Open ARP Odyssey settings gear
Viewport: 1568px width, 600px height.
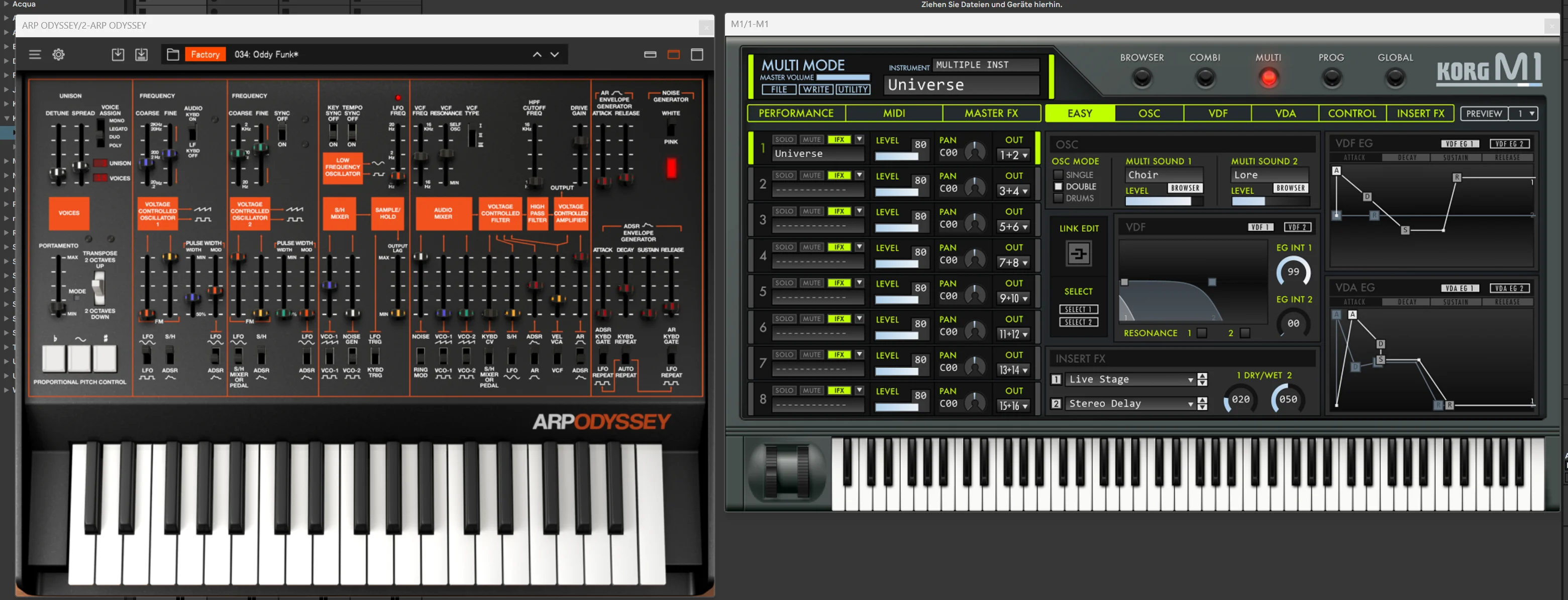click(x=58, y=54)
